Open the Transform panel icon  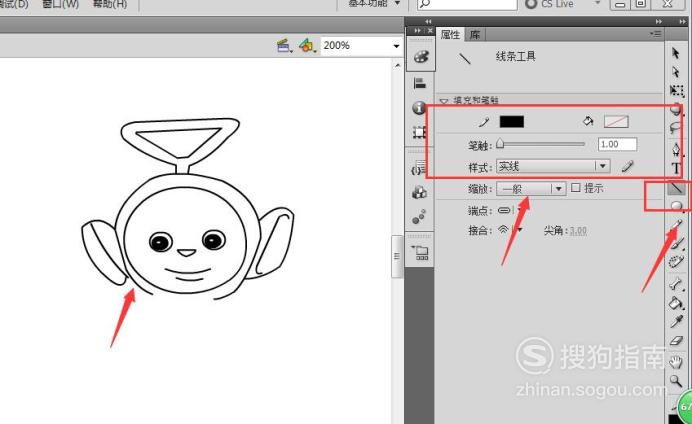pos(419,131)
